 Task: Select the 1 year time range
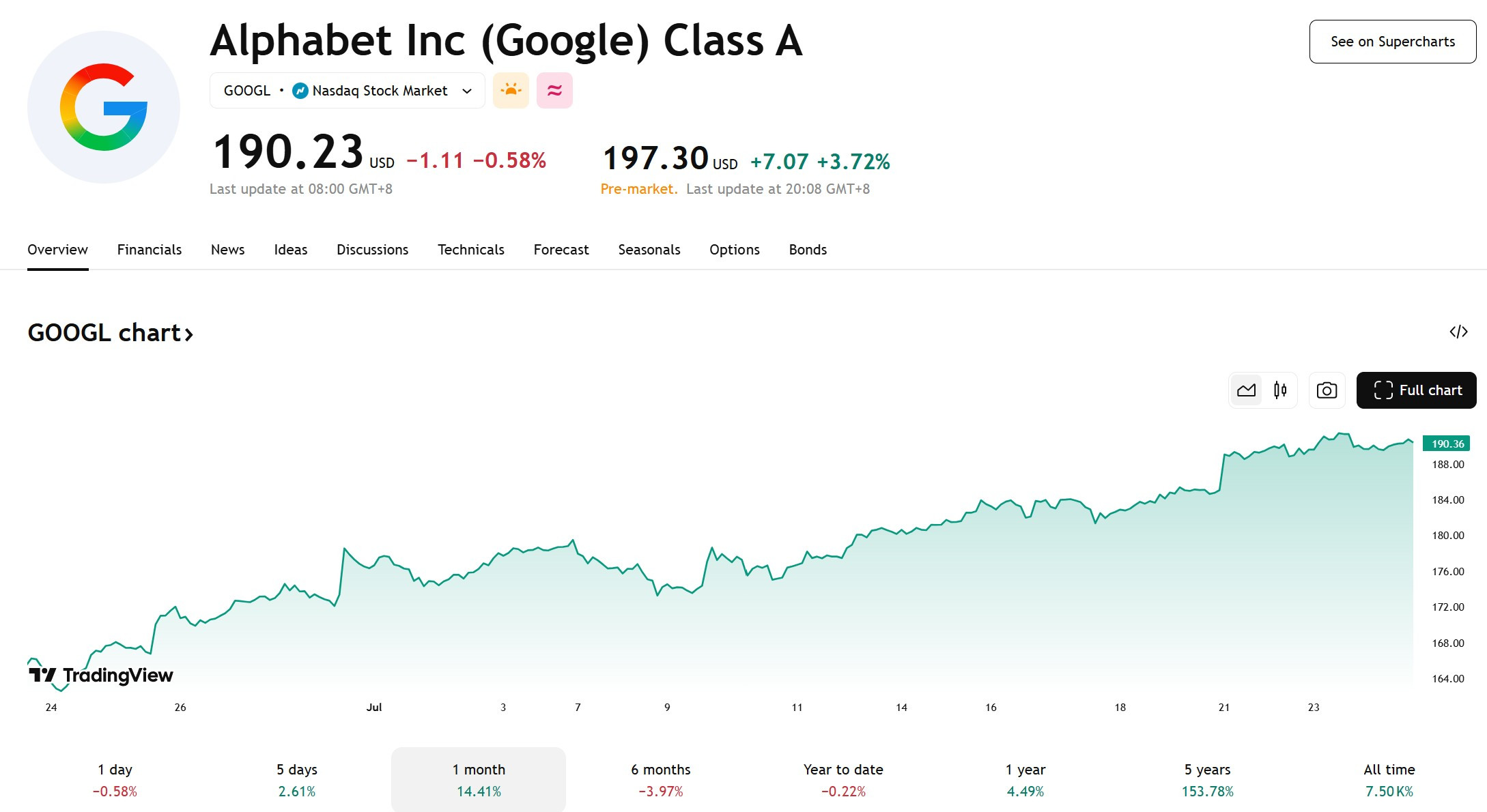click(1025, 779)
